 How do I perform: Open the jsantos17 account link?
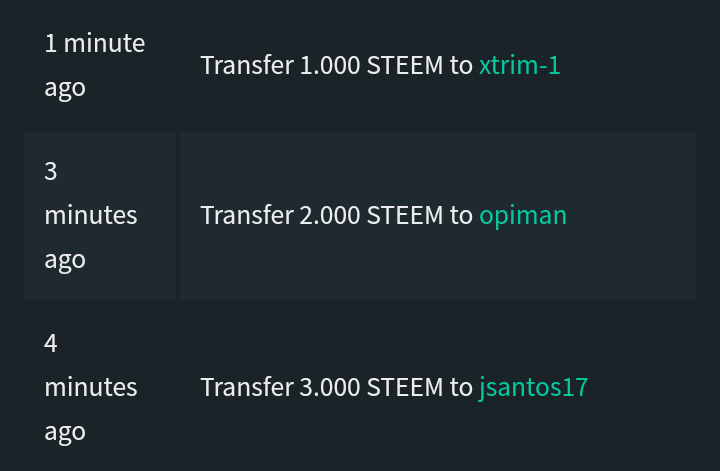(533, 387)
